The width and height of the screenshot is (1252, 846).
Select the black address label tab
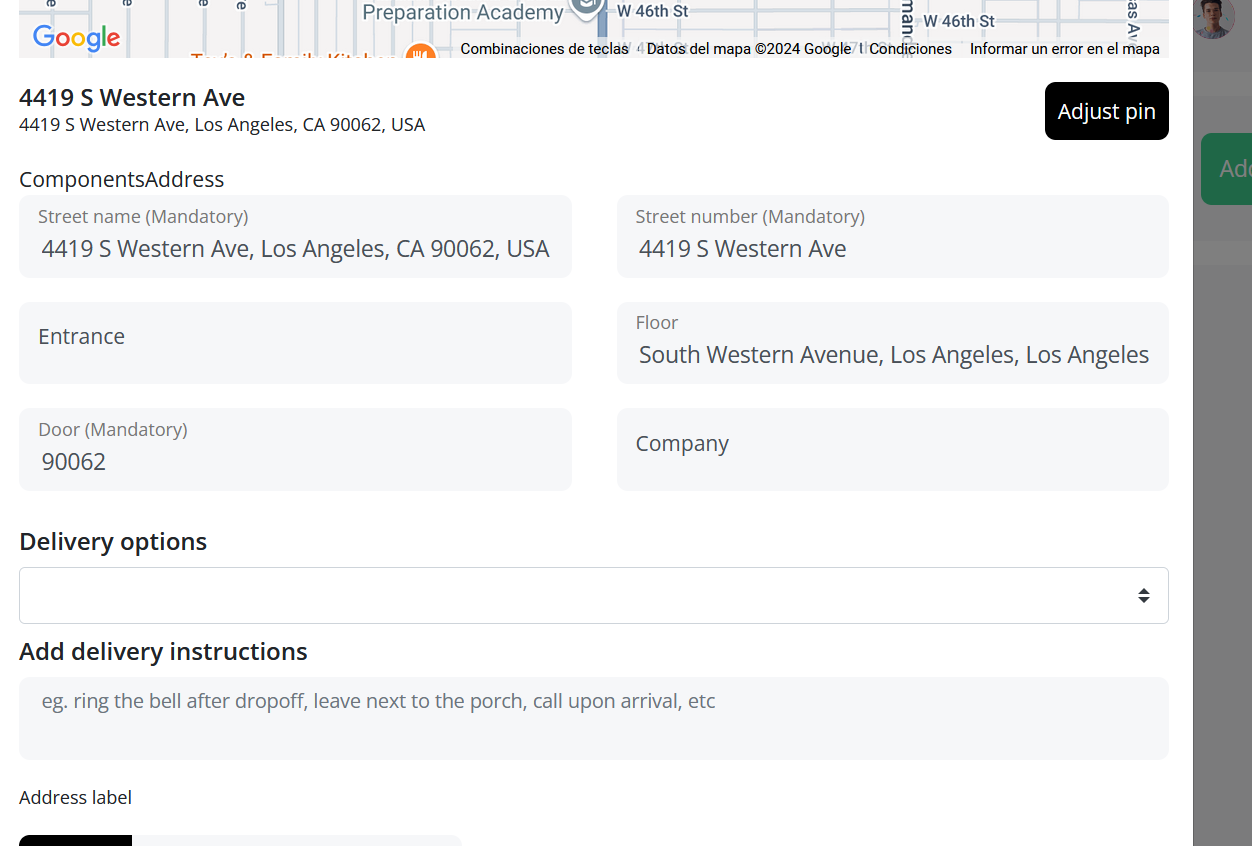tap(75, 840)
